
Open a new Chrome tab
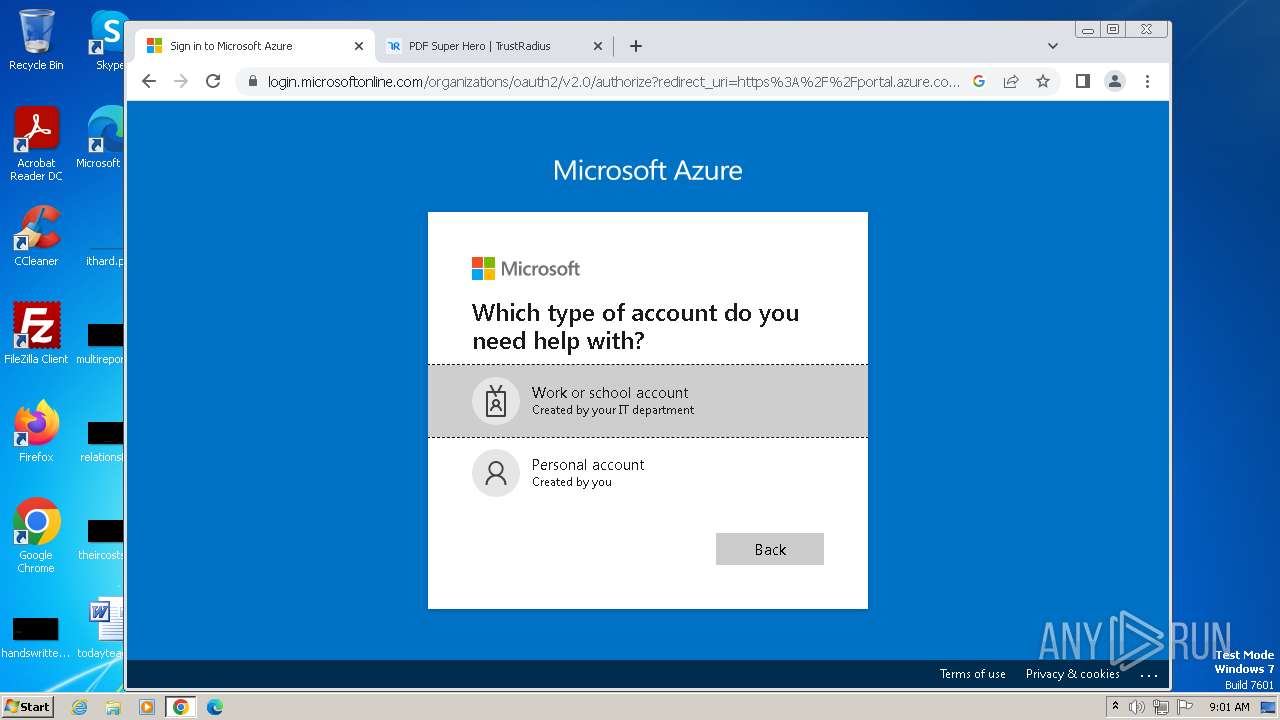636,46
